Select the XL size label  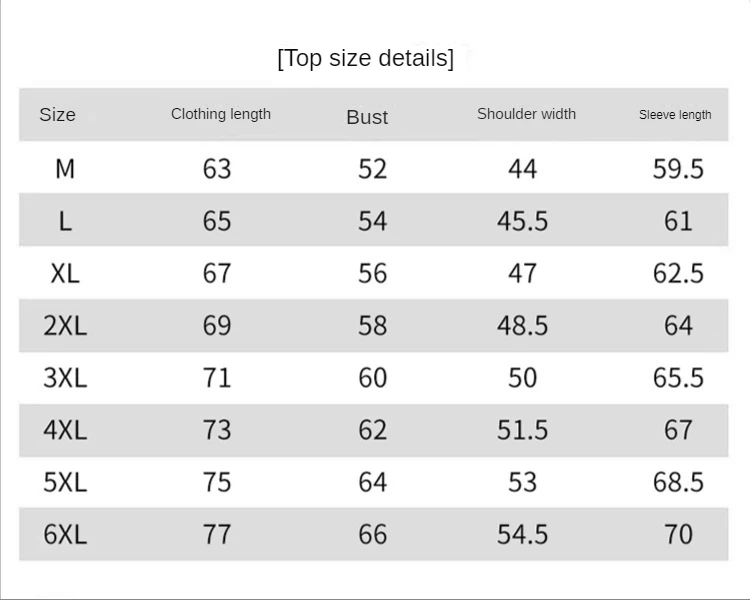click(x=65, y=274)
